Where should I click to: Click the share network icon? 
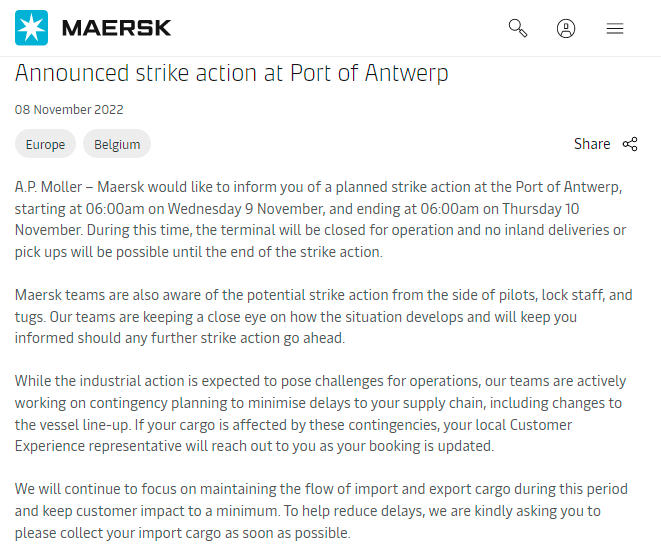click(x=630, y=144)
